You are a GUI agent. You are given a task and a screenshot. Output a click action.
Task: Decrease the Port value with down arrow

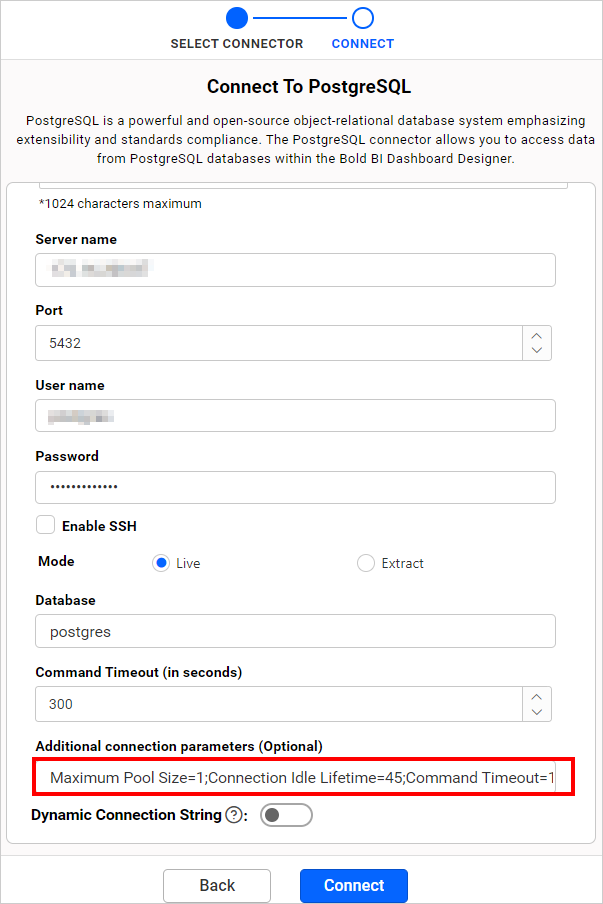(x=537, y=349)
